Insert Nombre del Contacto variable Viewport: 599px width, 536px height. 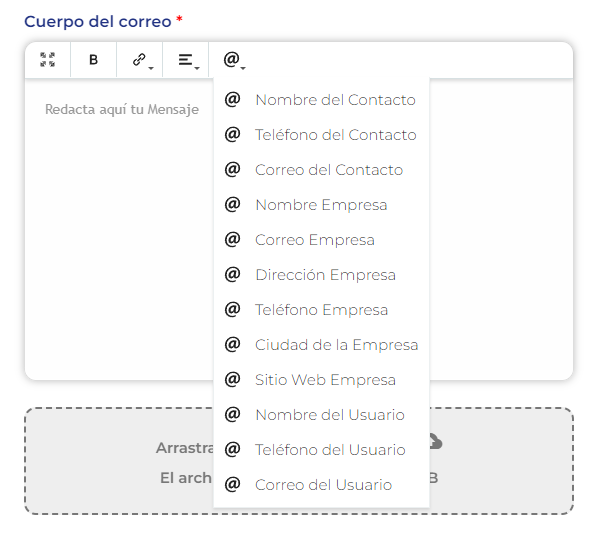pyautogui.click(x=321, y=100)
